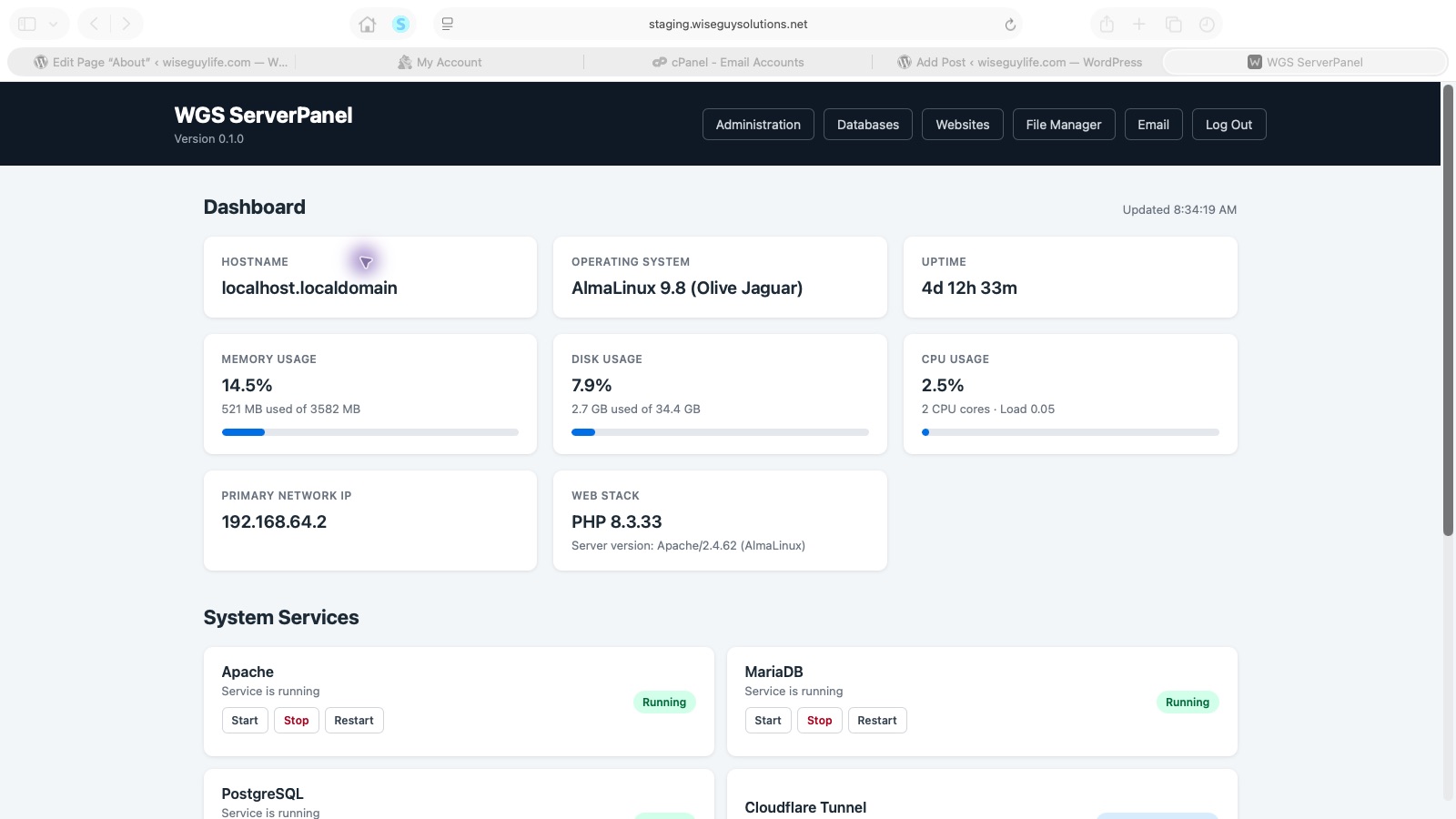Stop the MariaDB service
Image resolution: width=1456 pixels, height=819 pixels.
tap(820, 720)
